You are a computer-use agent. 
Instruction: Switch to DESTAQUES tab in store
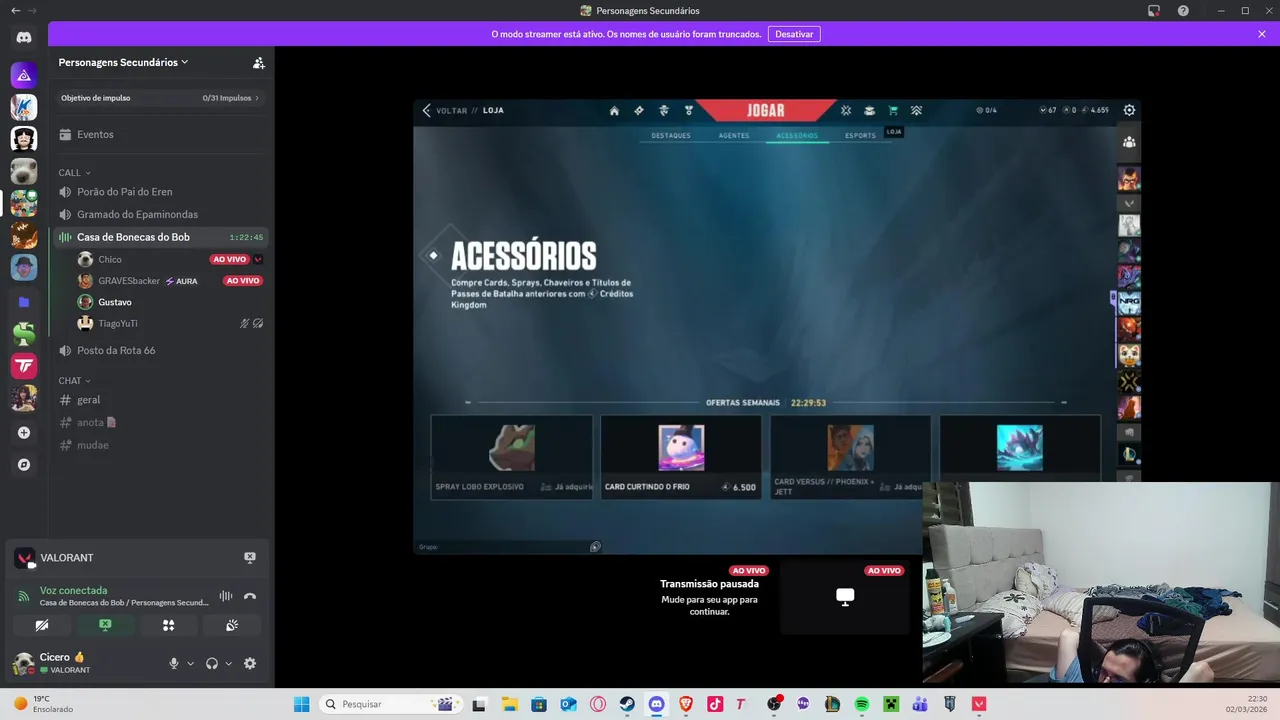point(671,135)
